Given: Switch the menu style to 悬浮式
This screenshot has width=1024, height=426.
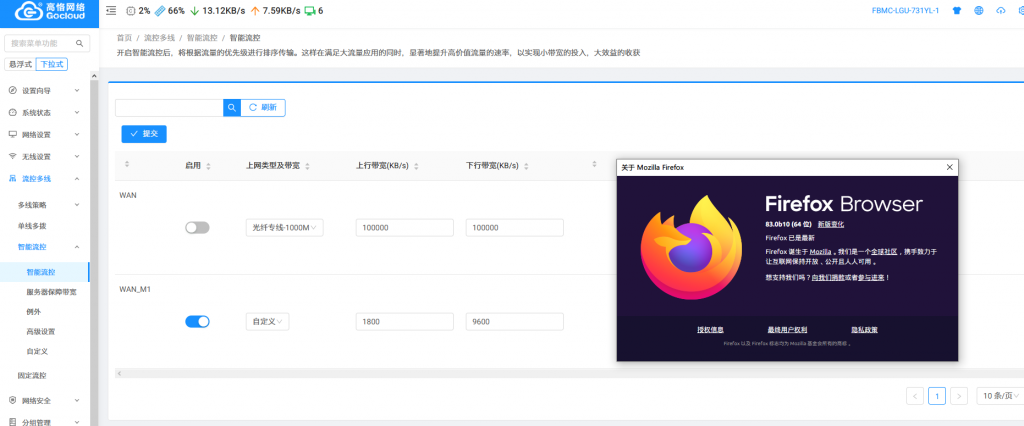Looking at the screenshot, I should (19, 64).
